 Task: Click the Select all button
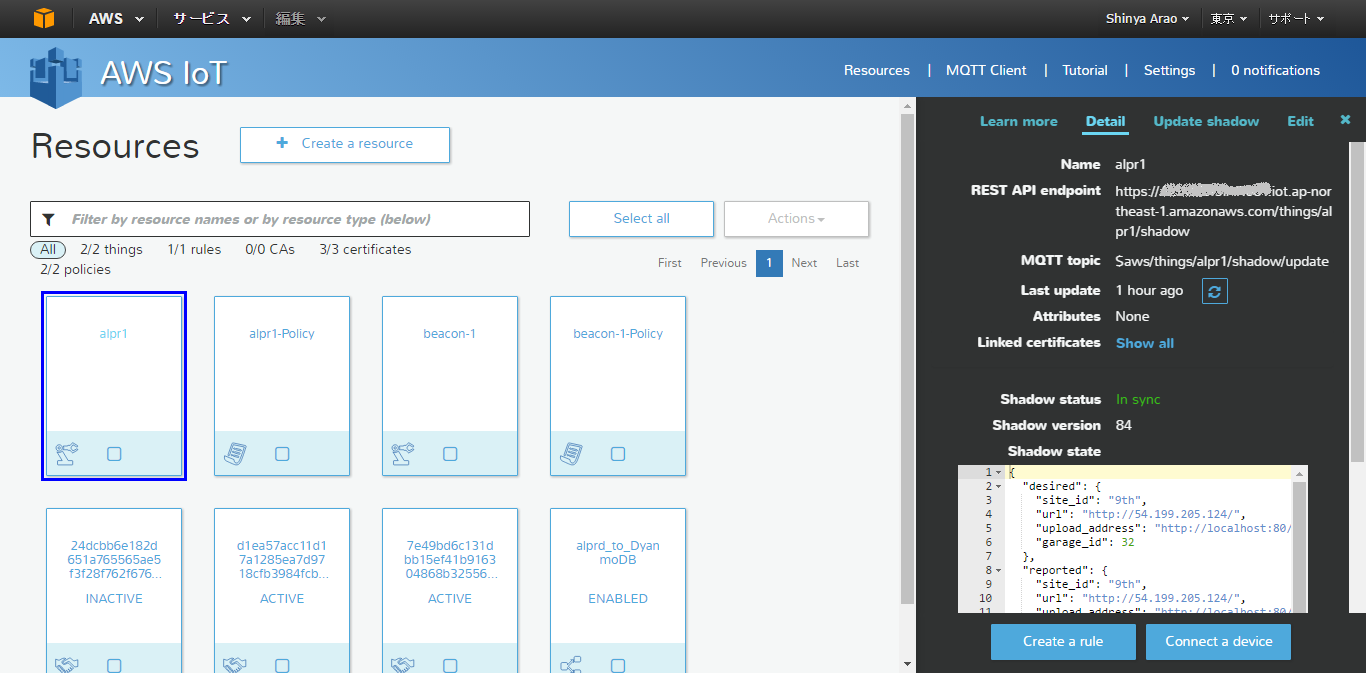(x=641, y=219)
